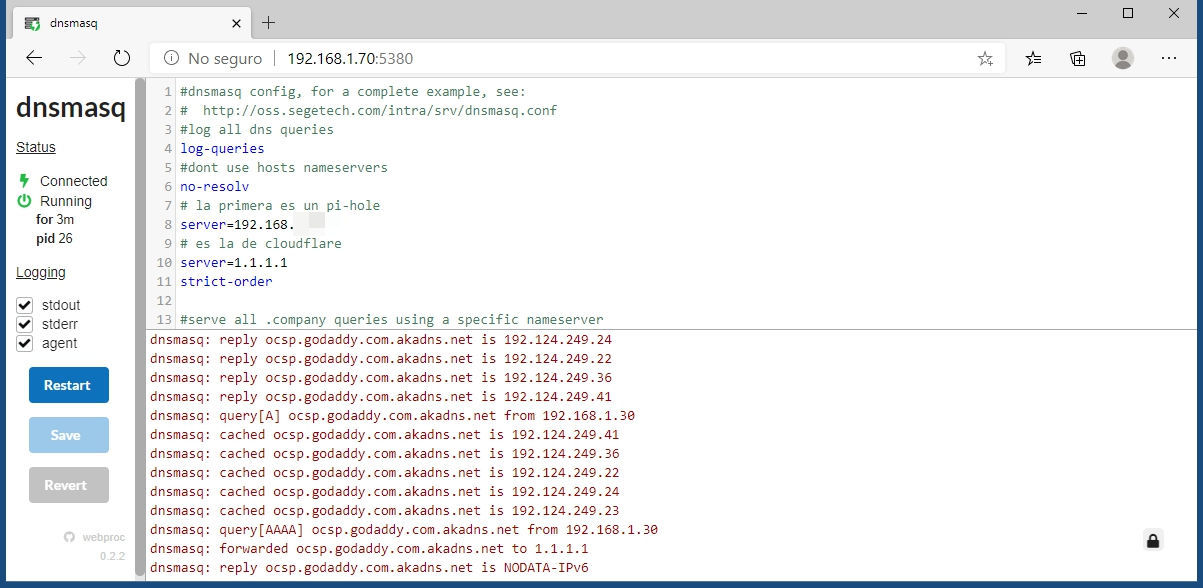Bookmark page with star icon
The width and height of the screenshot is (1203, 588).
click(x=985, y=58)
